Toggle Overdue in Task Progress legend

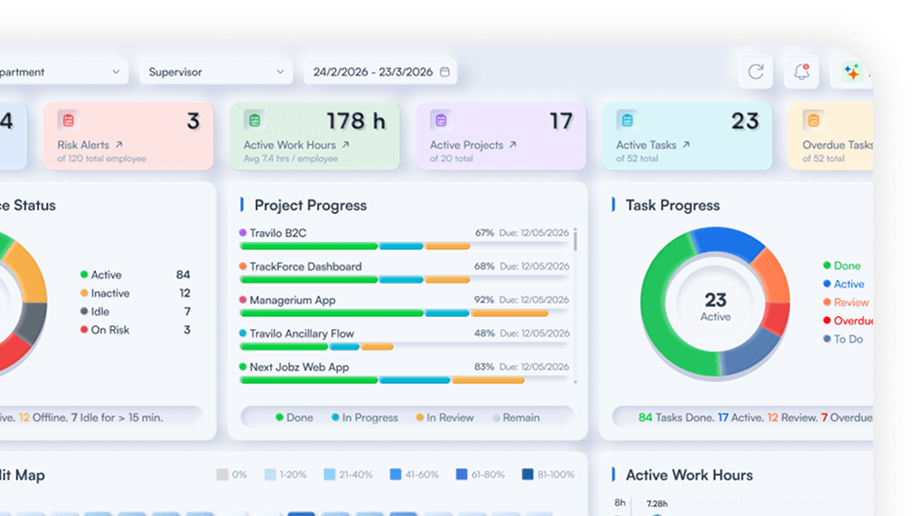point(848,320)
